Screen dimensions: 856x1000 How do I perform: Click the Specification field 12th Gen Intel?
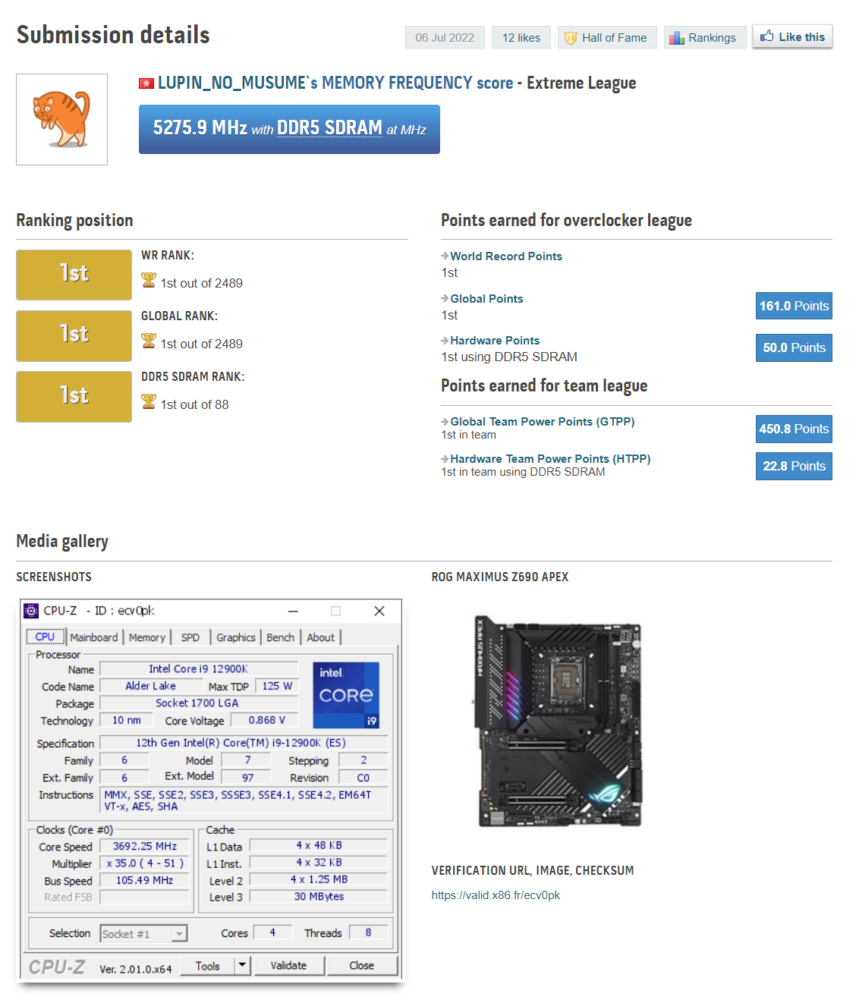coord(244,743)
